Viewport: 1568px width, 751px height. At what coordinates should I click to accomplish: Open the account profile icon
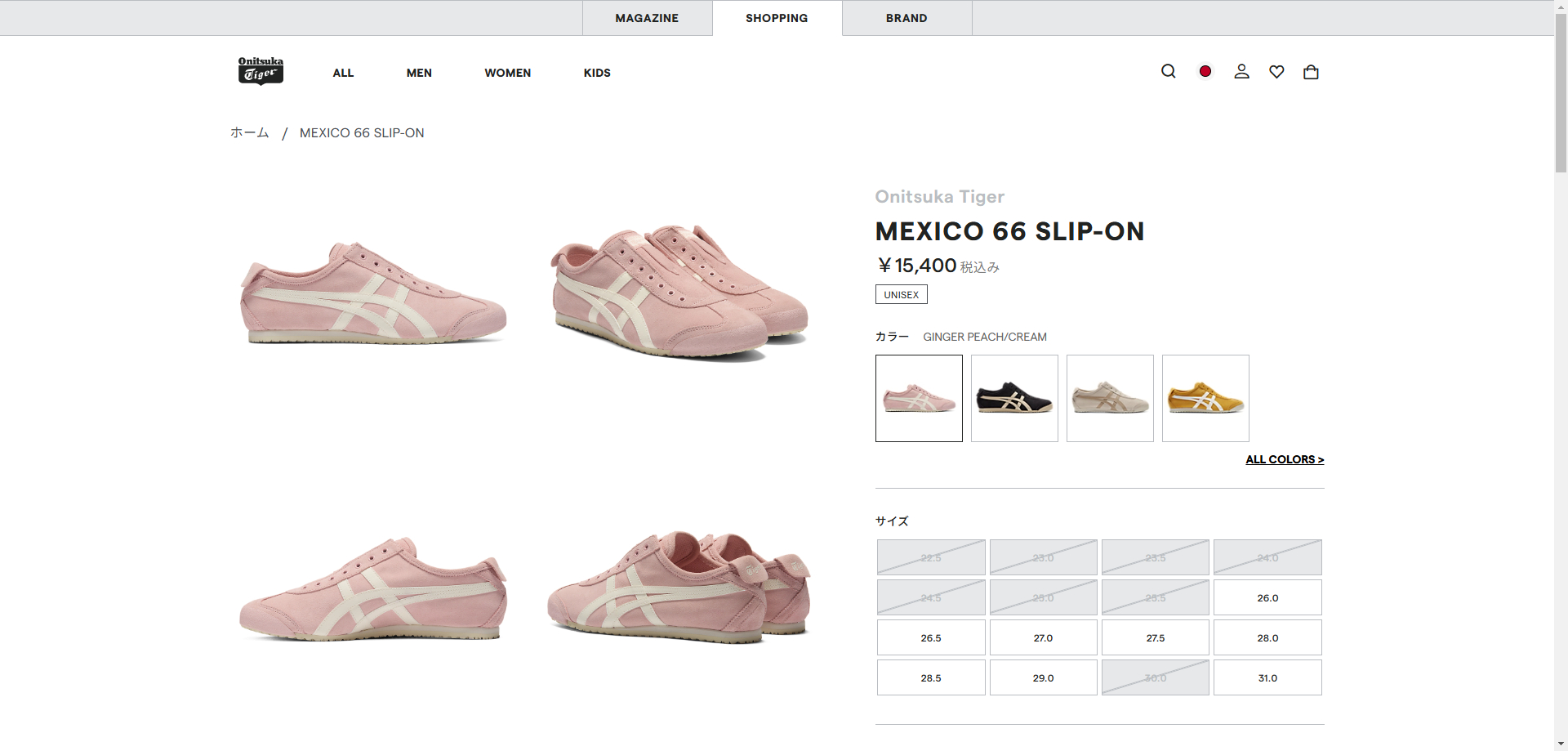tap(1241, 72)
